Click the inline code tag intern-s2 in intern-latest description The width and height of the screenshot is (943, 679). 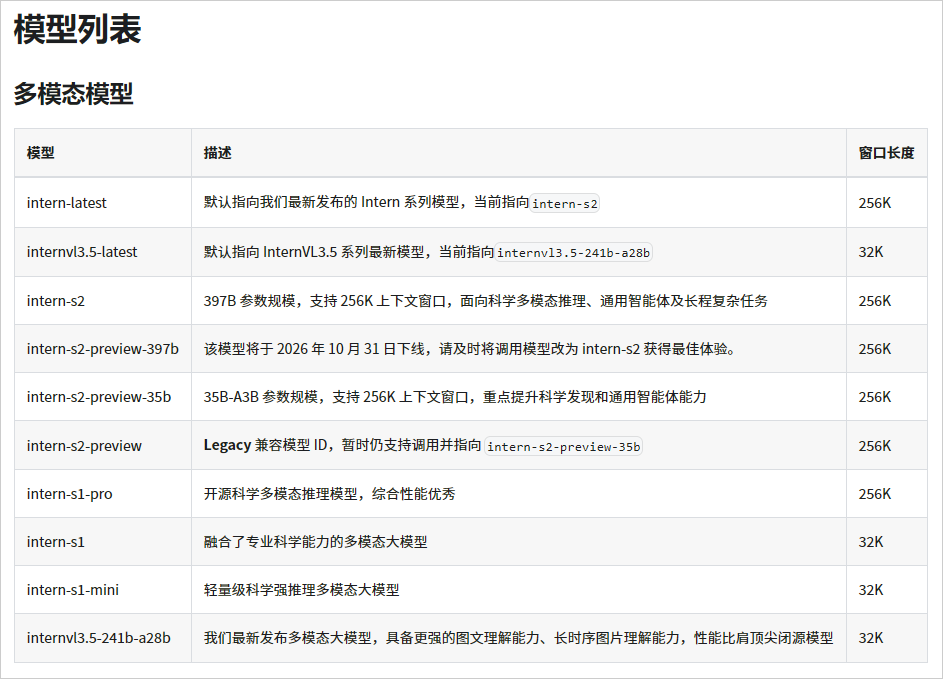565,203
